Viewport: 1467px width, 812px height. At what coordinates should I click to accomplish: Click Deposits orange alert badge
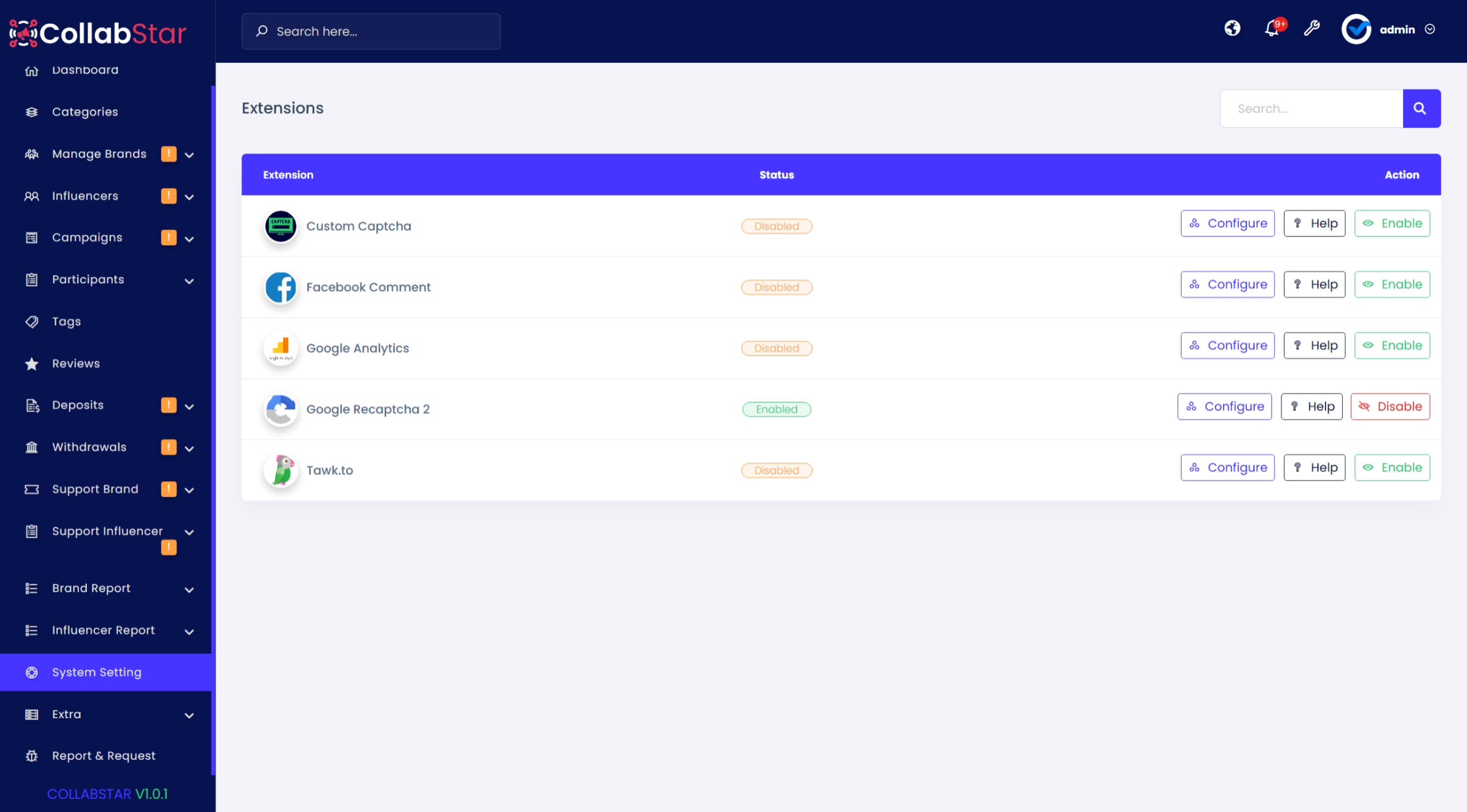pos(169,405)
